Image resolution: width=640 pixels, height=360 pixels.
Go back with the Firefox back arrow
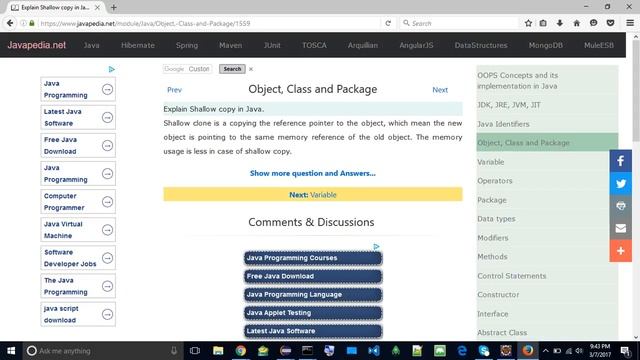(10, 23)
